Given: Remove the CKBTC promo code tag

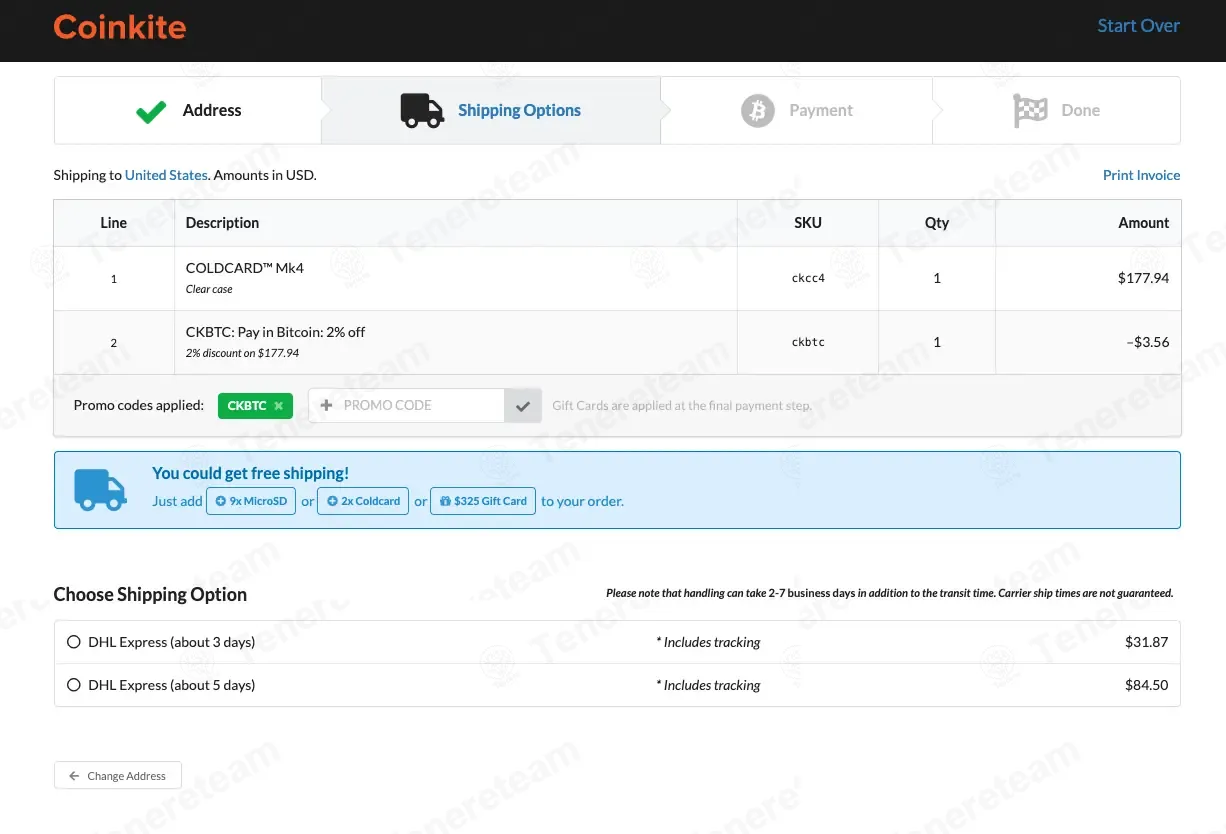Looking at the screenshot, I should [x=279, y=406].
